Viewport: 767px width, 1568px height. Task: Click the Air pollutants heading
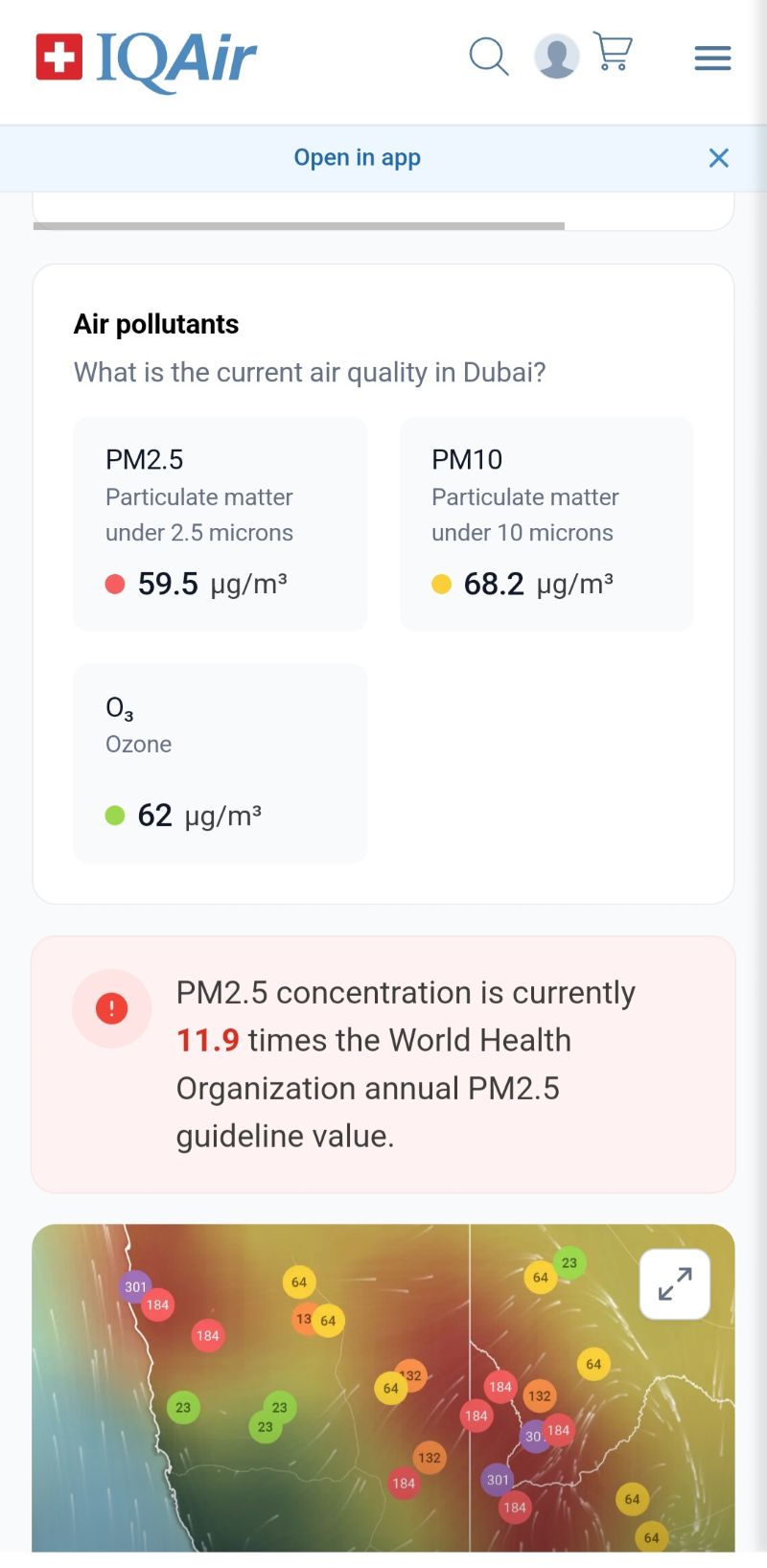click(x=156, y=324)
